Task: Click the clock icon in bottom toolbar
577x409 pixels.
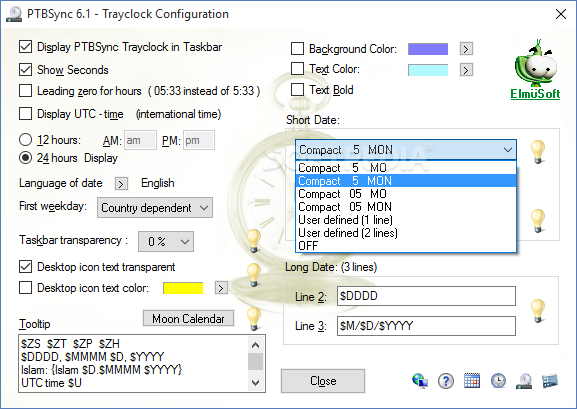Action: click(498, 381)
